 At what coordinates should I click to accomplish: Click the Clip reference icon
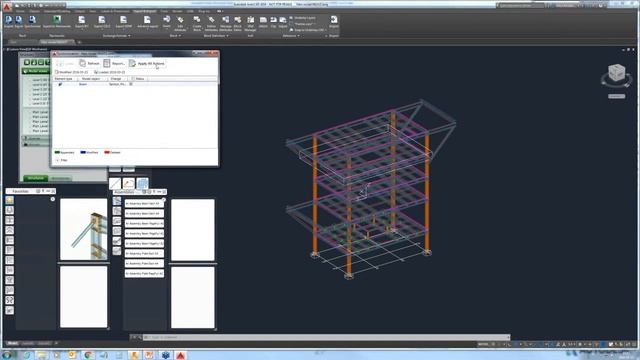click(273, 22)
